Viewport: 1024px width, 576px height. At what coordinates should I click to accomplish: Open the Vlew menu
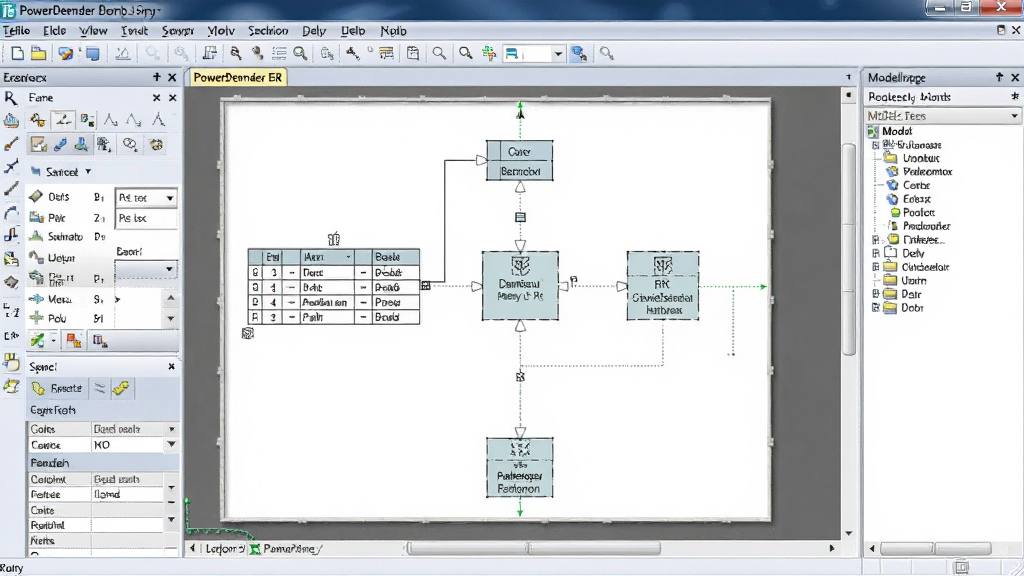[93, 31]
